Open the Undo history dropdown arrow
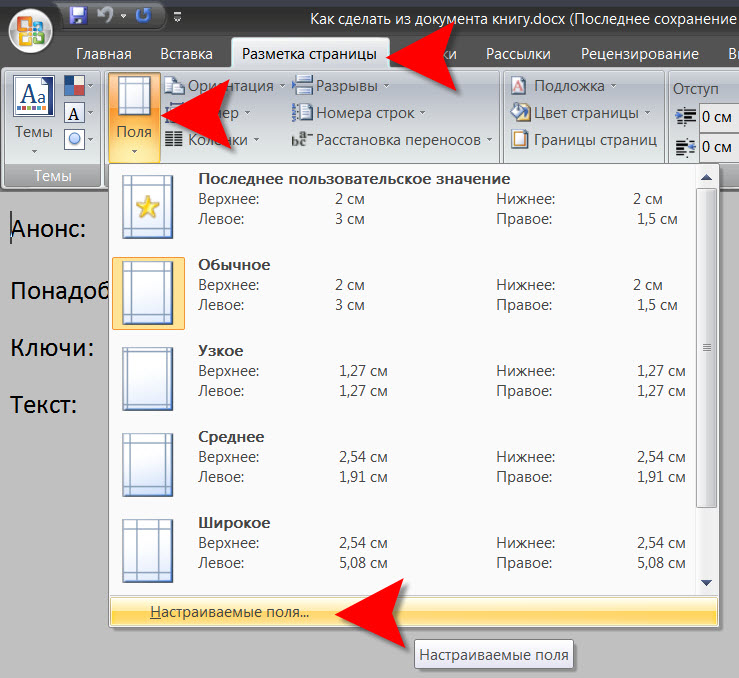 pyautogui.click(x=123, y=16)
